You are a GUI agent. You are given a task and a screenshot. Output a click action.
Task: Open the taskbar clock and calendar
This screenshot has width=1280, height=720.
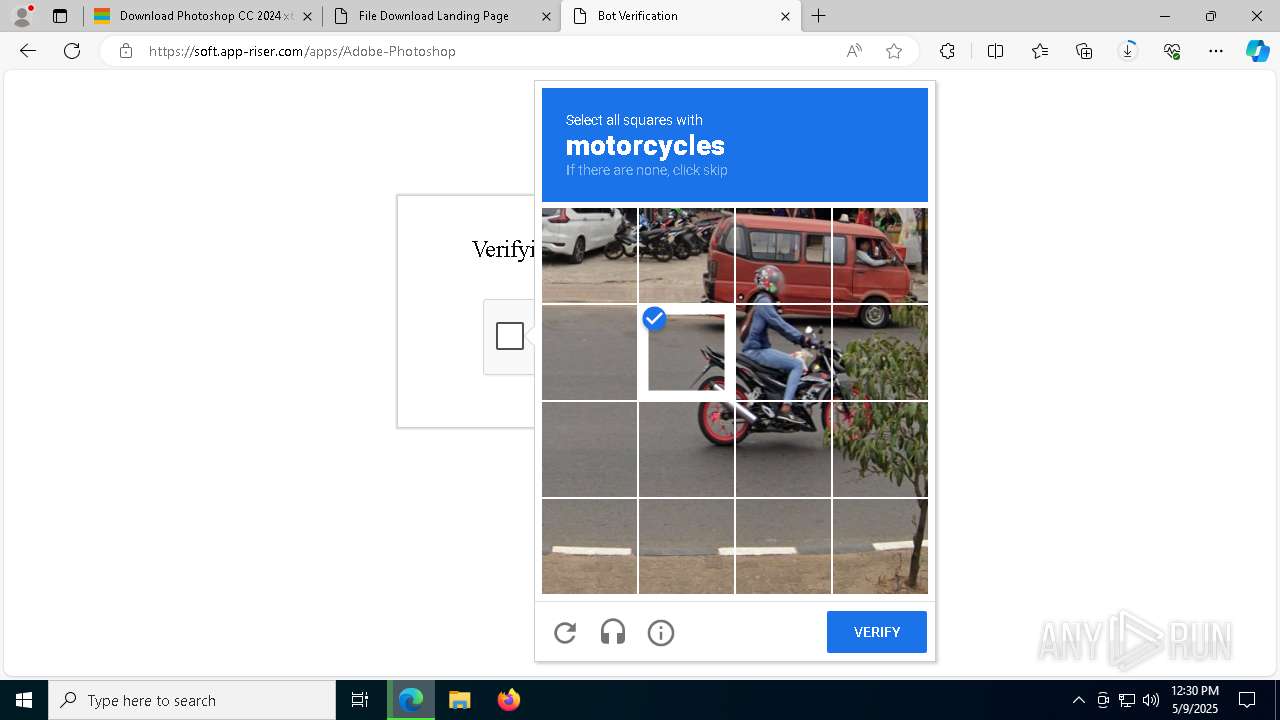coord(1194,700)
